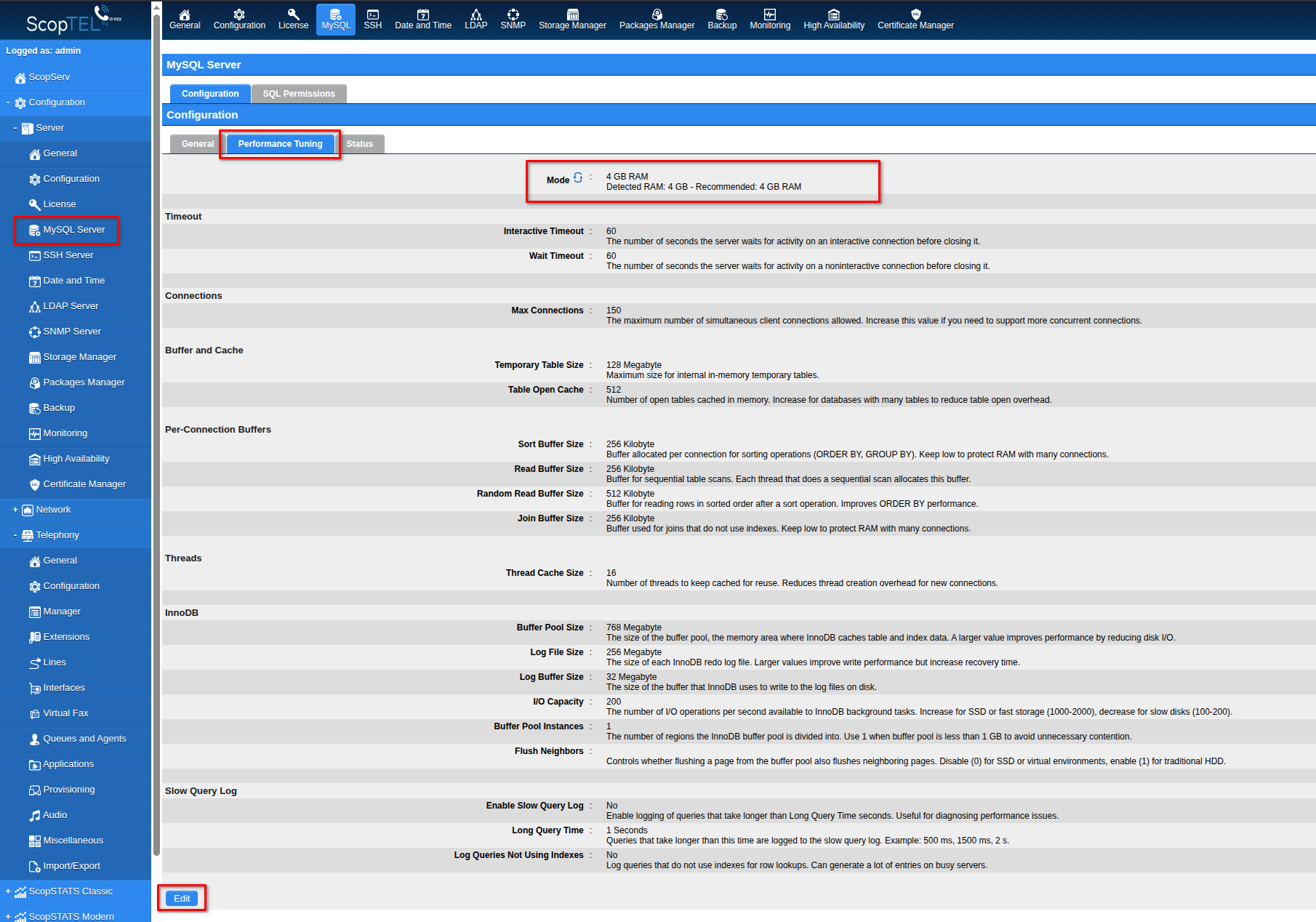
Task: Click Max Connections value 150
Action: click(x=614, y=310)
